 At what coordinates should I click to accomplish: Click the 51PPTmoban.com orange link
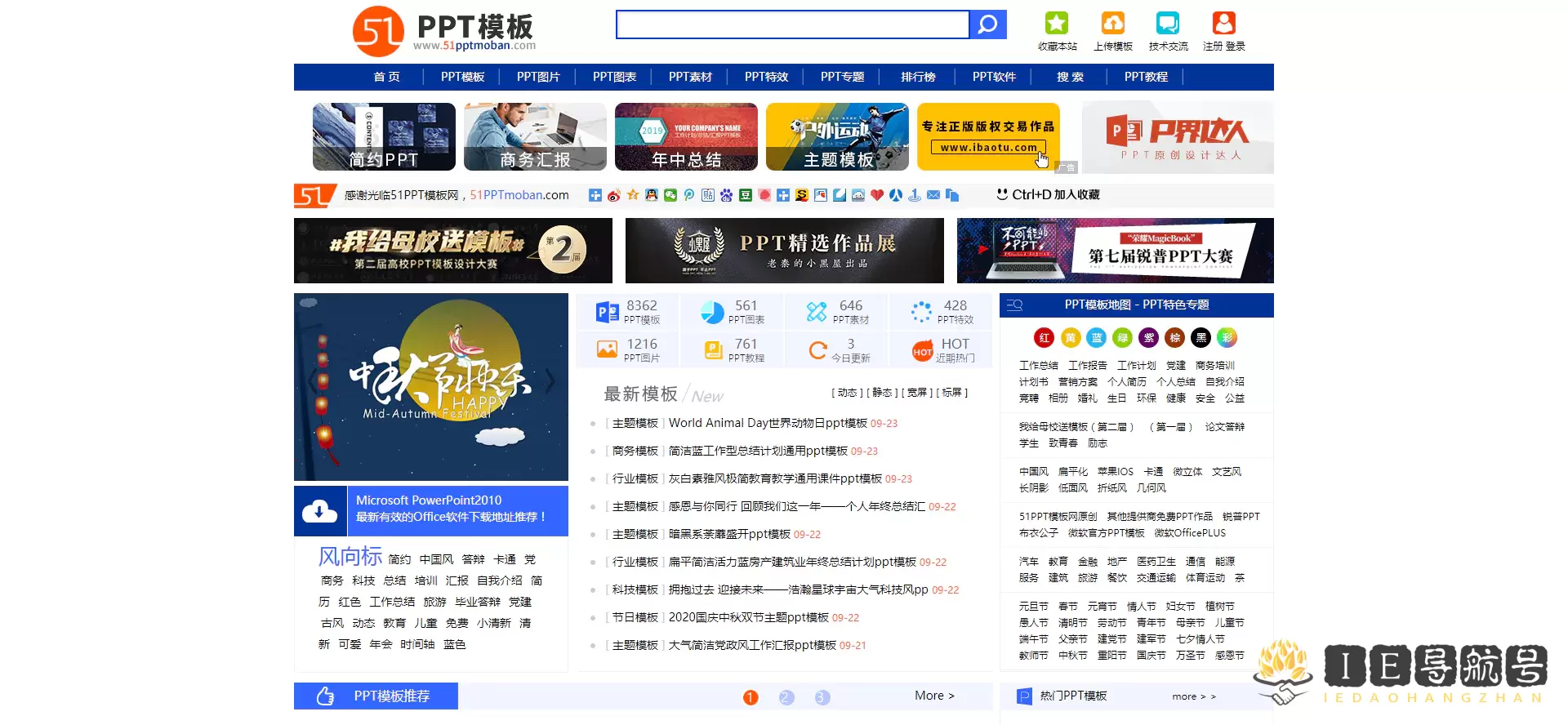[x=519, y=195]
